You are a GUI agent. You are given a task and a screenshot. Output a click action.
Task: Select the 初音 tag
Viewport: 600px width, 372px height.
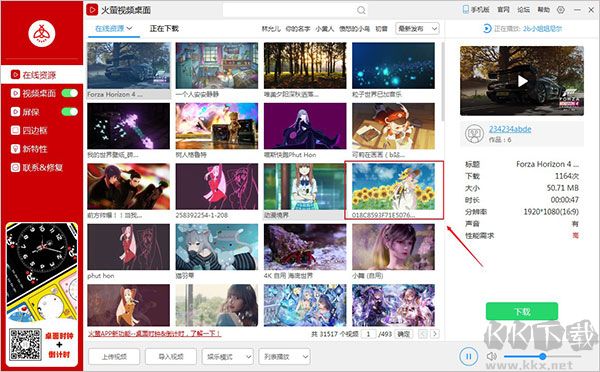click(381, 29)
